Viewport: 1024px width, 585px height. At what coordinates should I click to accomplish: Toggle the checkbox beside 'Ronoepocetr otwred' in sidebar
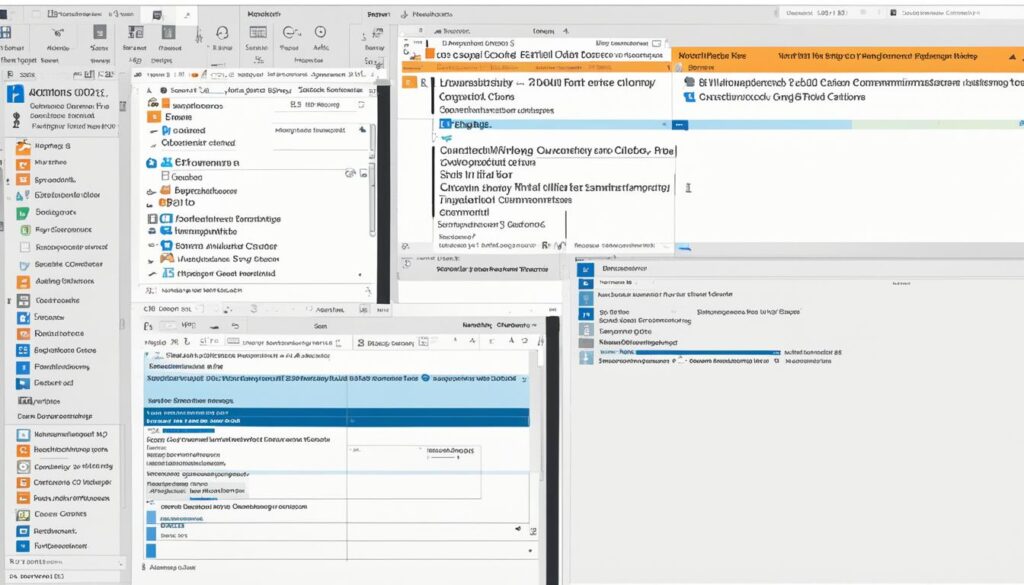(23, 246)
